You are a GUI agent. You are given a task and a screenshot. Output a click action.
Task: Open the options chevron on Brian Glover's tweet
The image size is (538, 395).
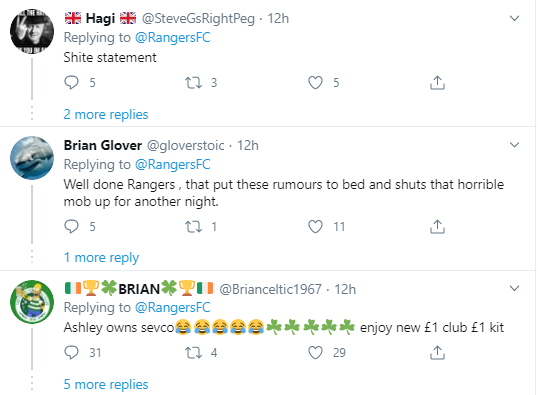tap(514, 145)
